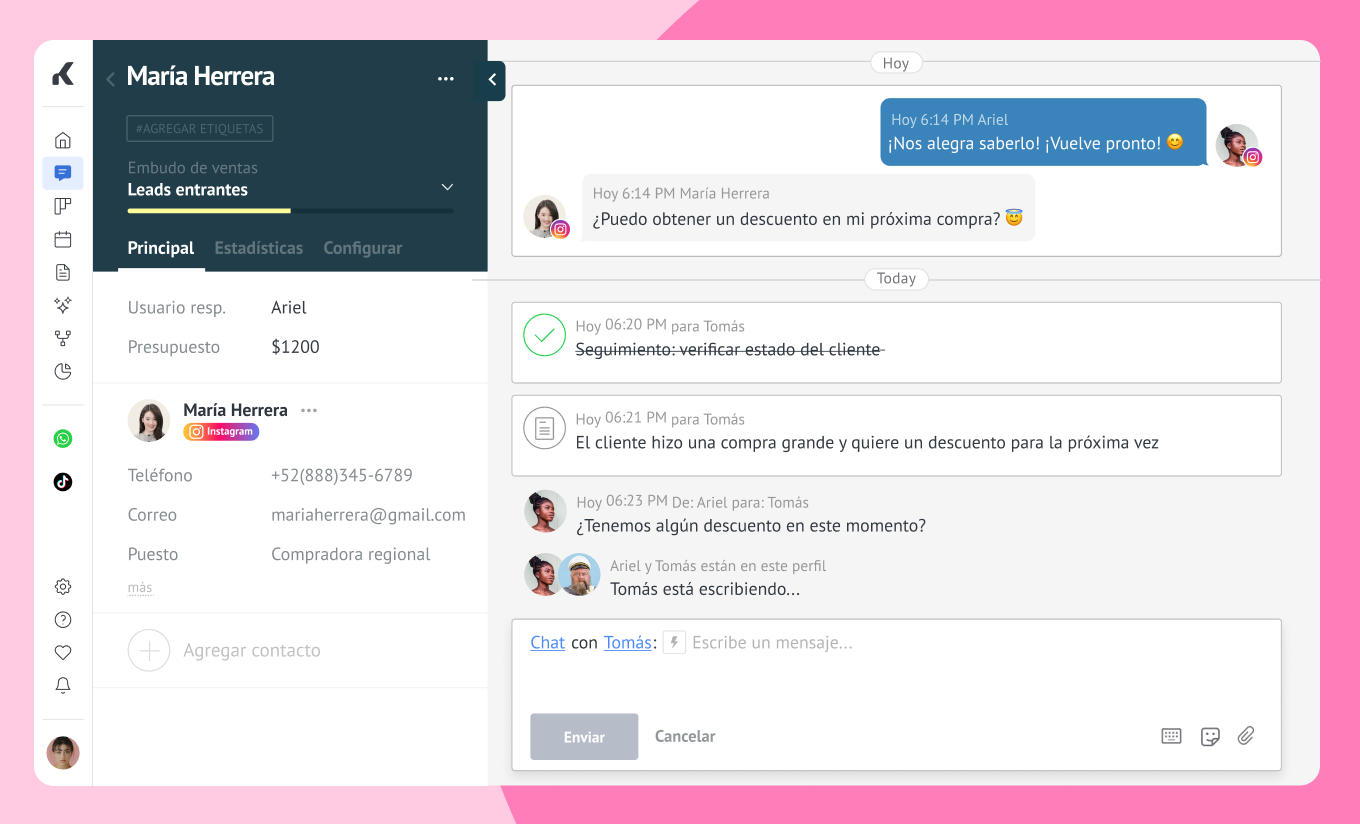
Task: Click the attachment paperclip icon
Action: [x=1245, y=736]
